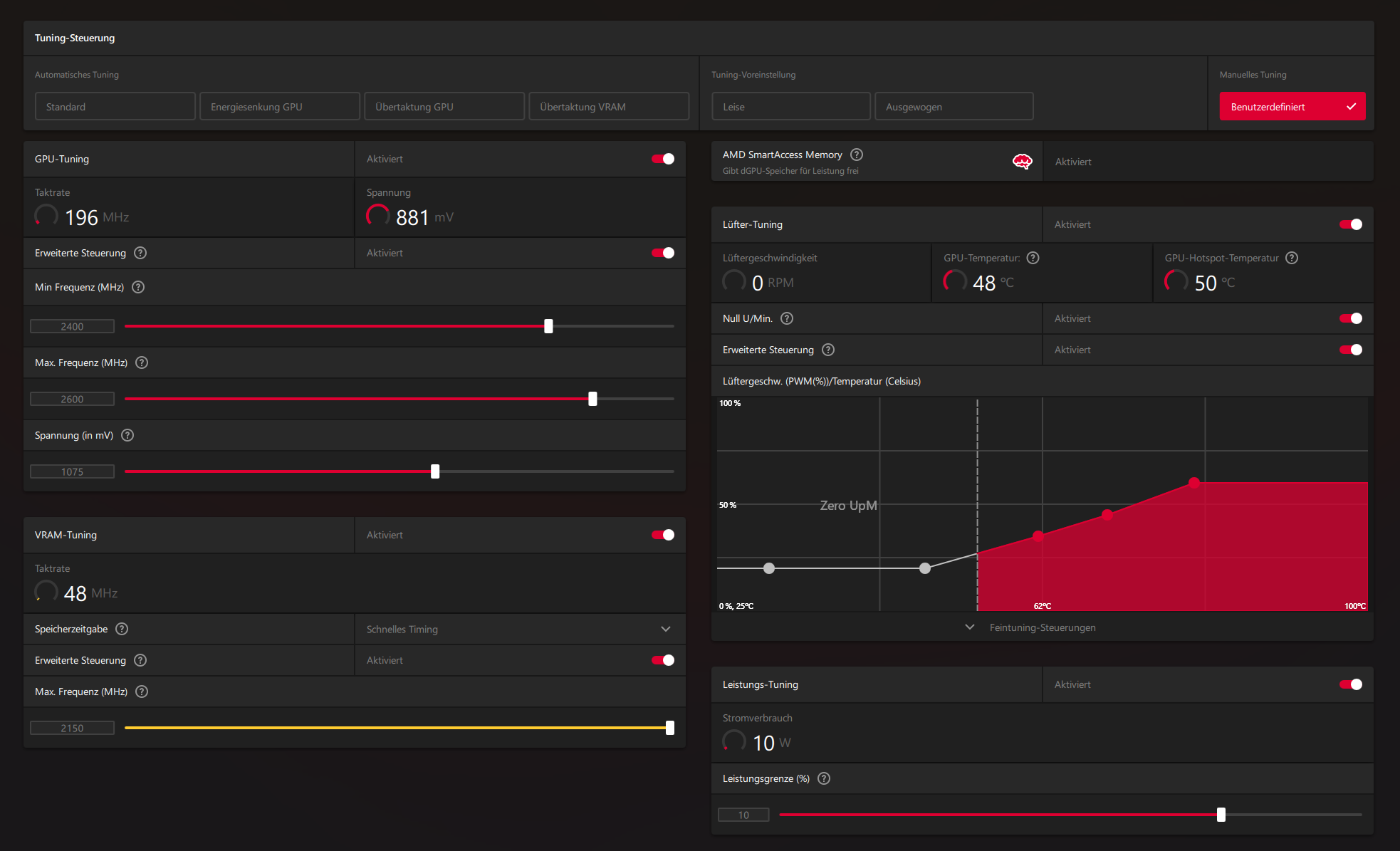Choose the Leise tuning preset
Viewport: 1400px width, 851px height.
pos(790,107)
